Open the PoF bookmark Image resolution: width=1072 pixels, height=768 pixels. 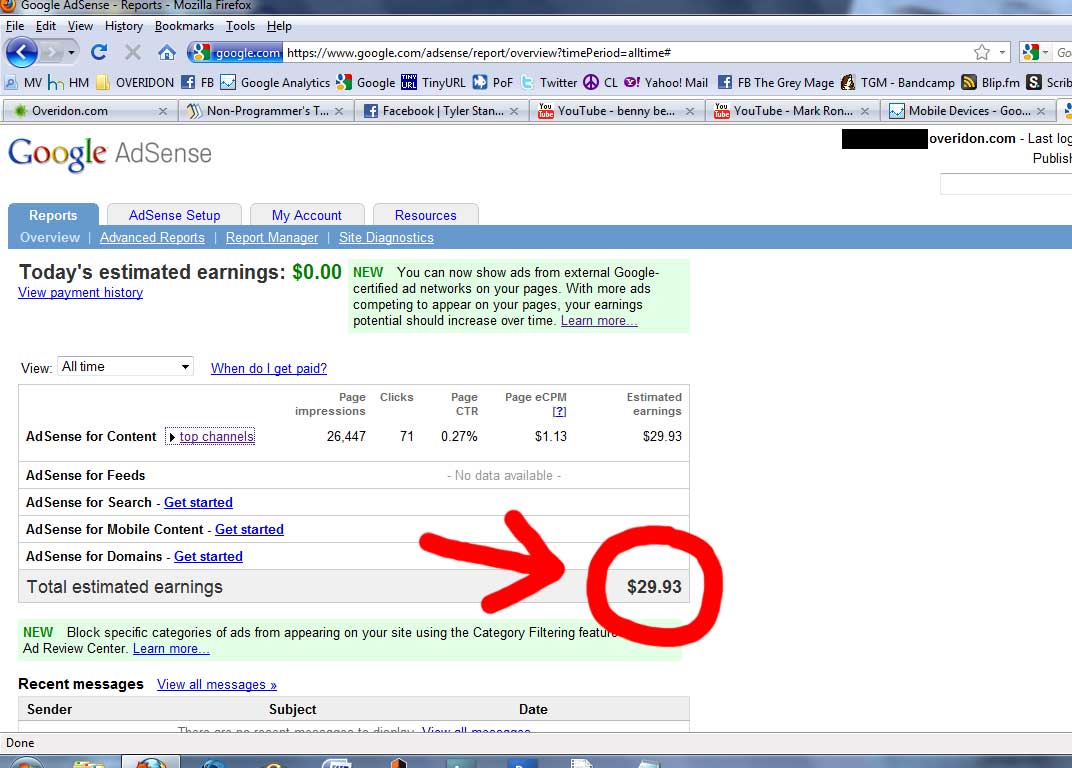[492, 83]
